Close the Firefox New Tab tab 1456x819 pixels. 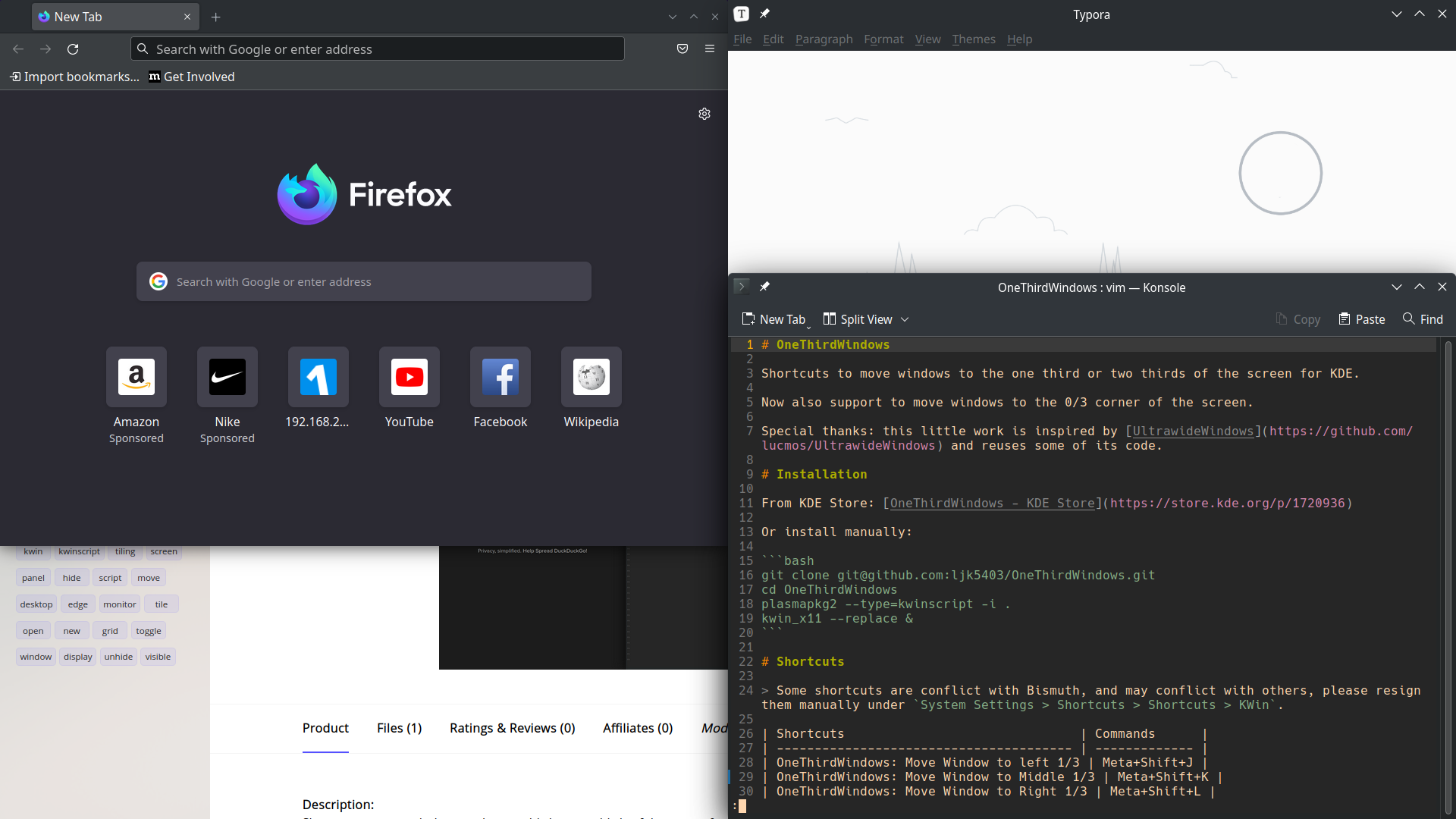pos(187,17)
